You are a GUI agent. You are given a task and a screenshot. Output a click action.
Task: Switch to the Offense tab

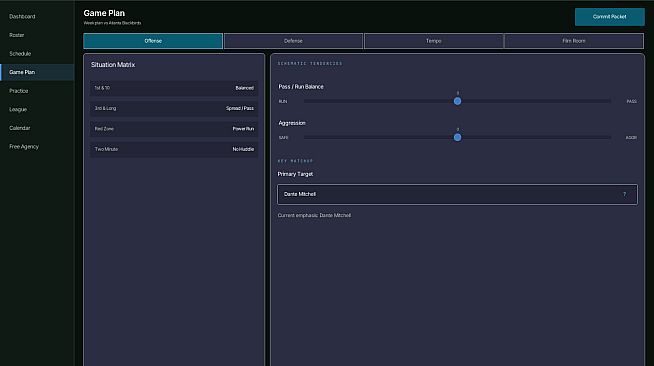point(153,41)
